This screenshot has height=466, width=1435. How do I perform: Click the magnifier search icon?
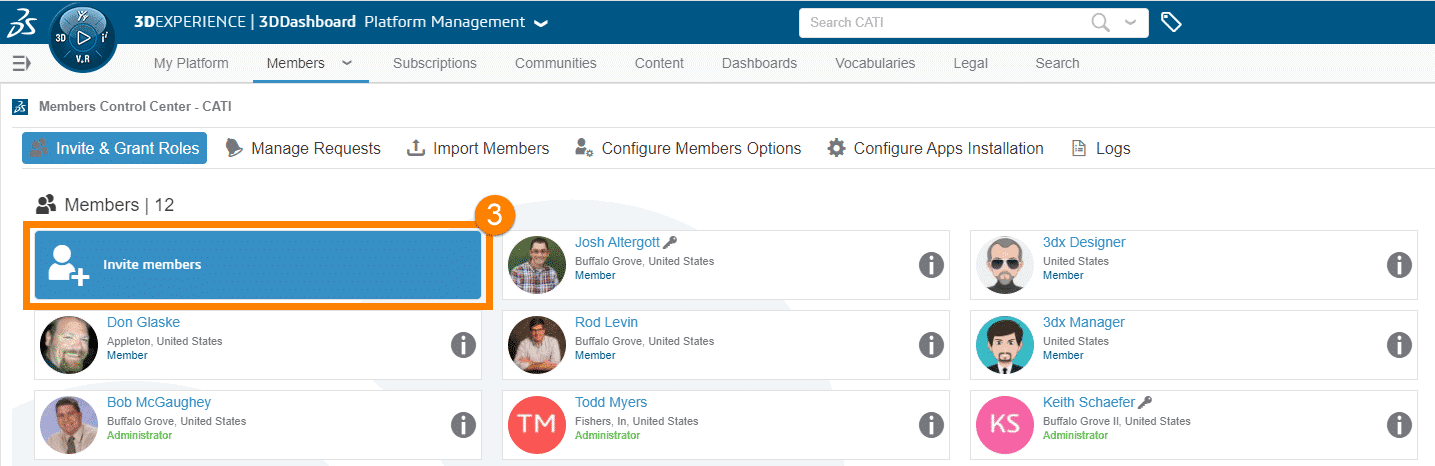click(1100, 22)
